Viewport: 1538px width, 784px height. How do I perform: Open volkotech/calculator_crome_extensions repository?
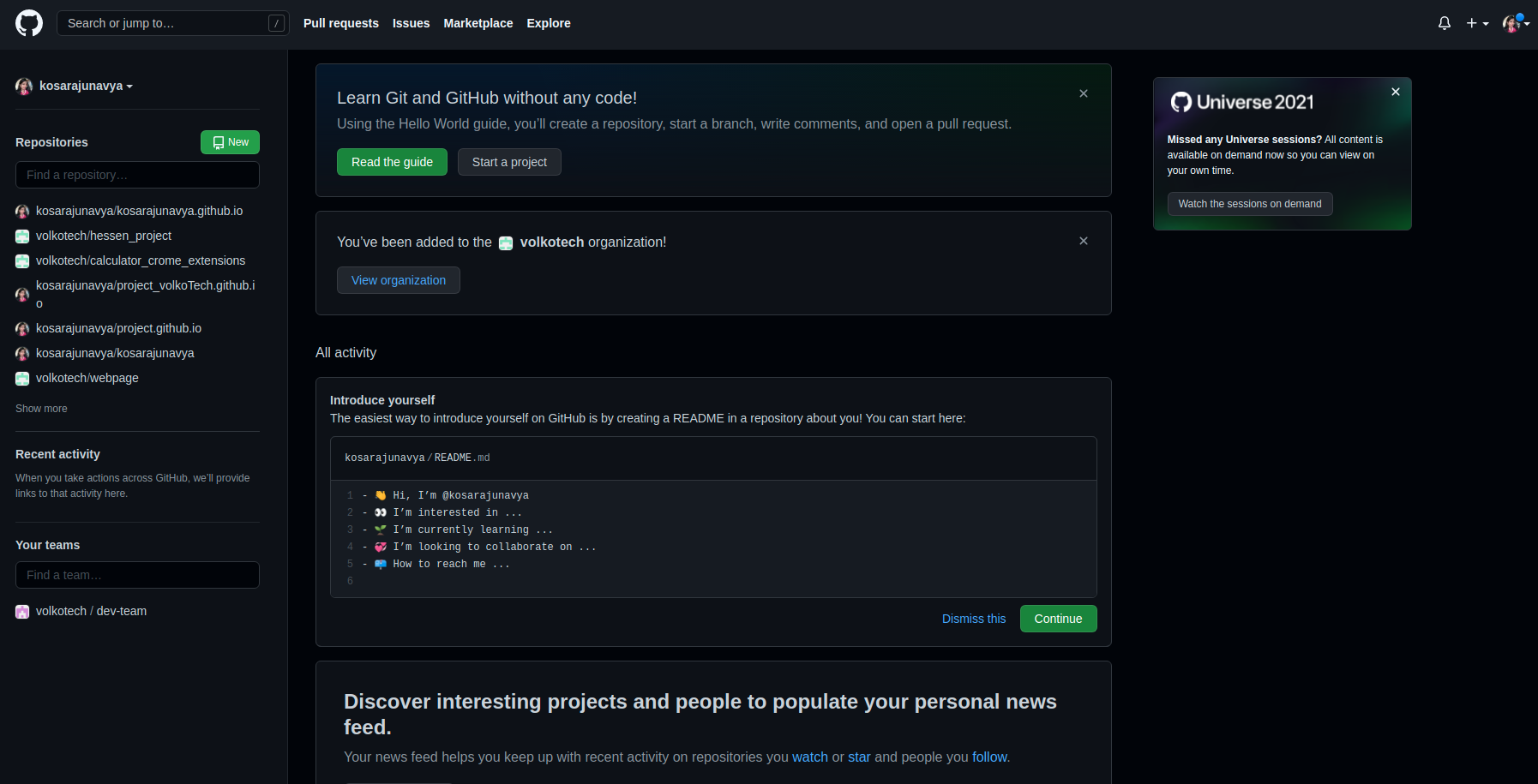(x=141, y=260)
